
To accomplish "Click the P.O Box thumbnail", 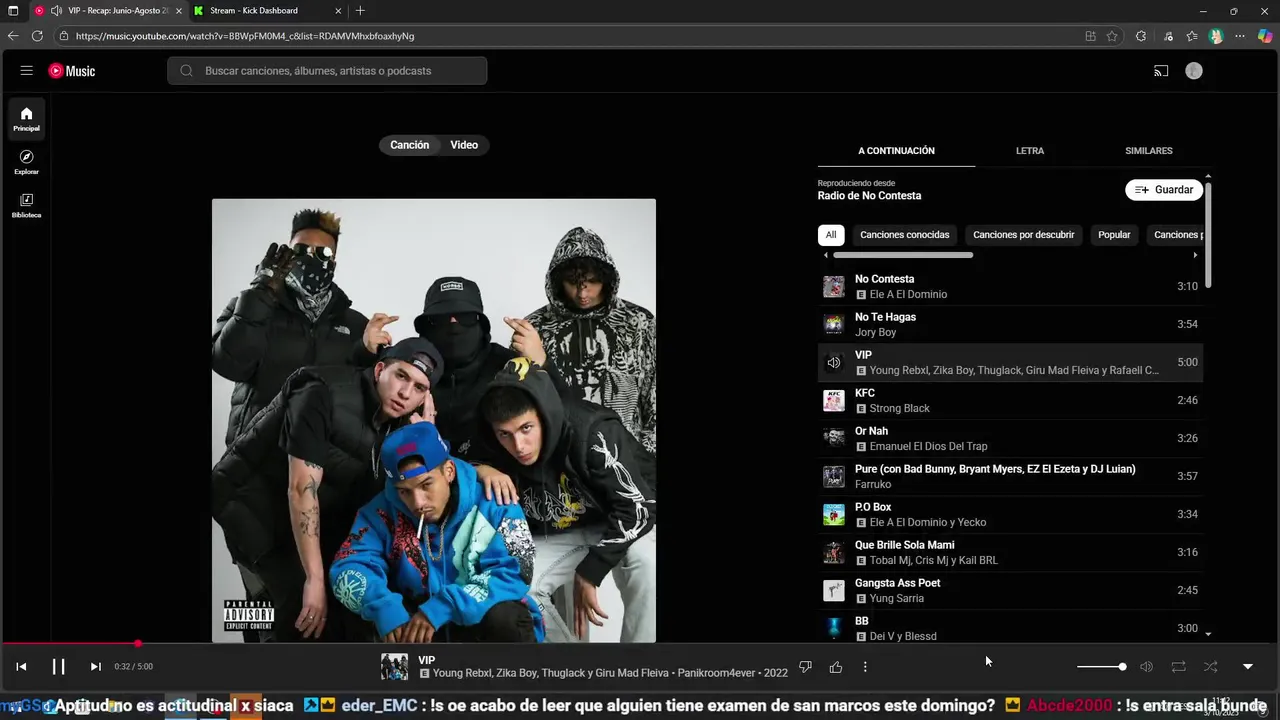I will click(833, 515).
